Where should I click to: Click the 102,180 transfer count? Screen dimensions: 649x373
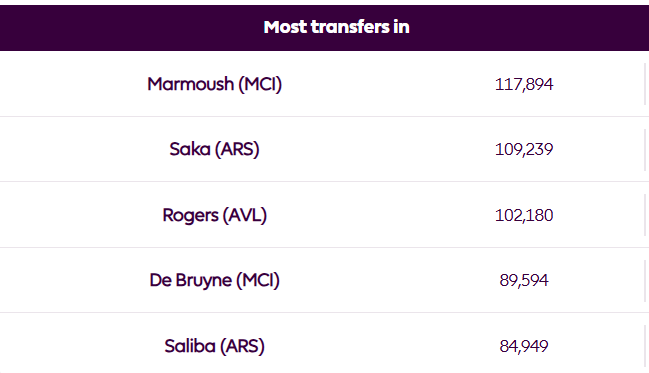[524, 215]
